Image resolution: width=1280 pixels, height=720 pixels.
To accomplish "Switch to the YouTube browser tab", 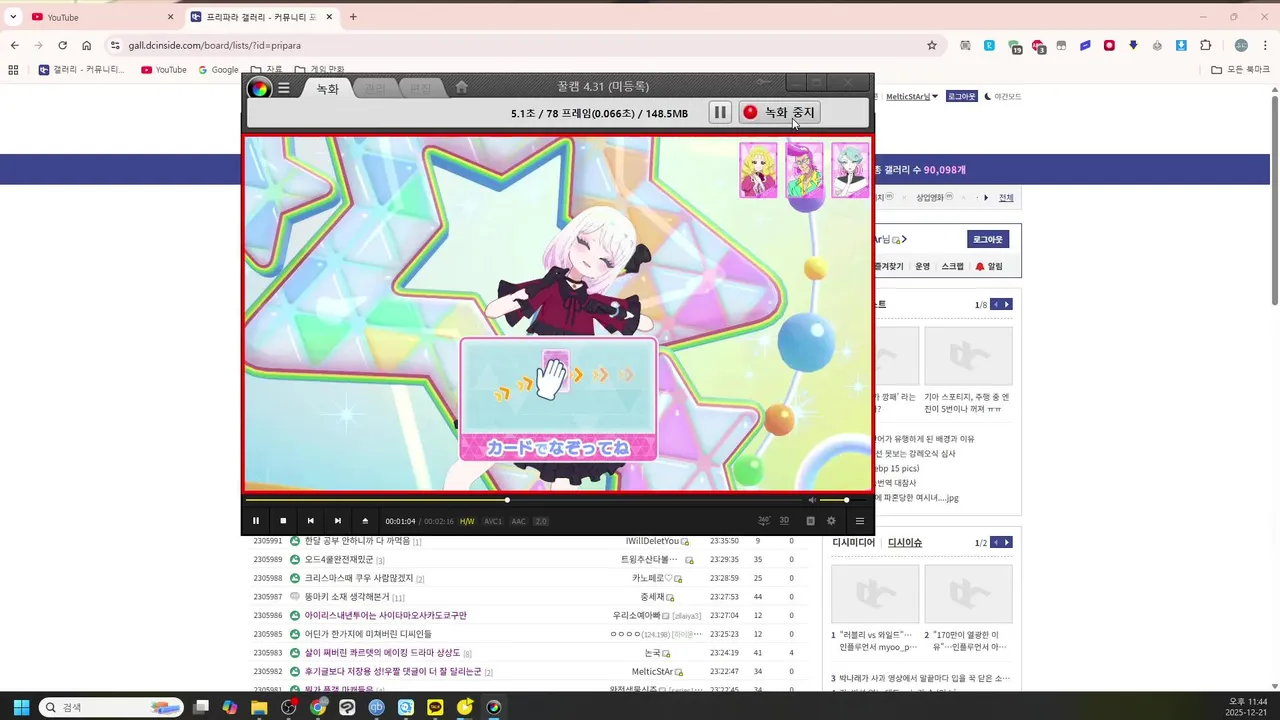I will (100, 17).
